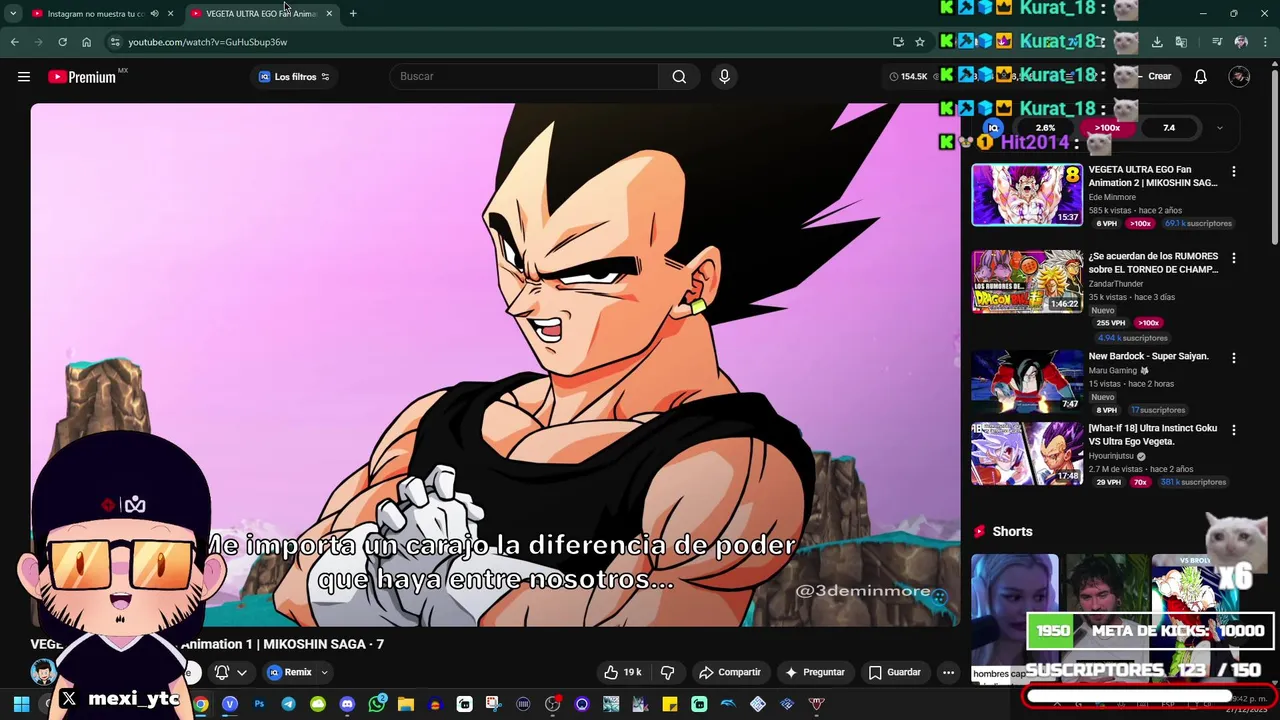Close the VEGETA ULTRA EGO tab
The height and width of the screenshot is (720, 1280).
click(x=329, y=14)
